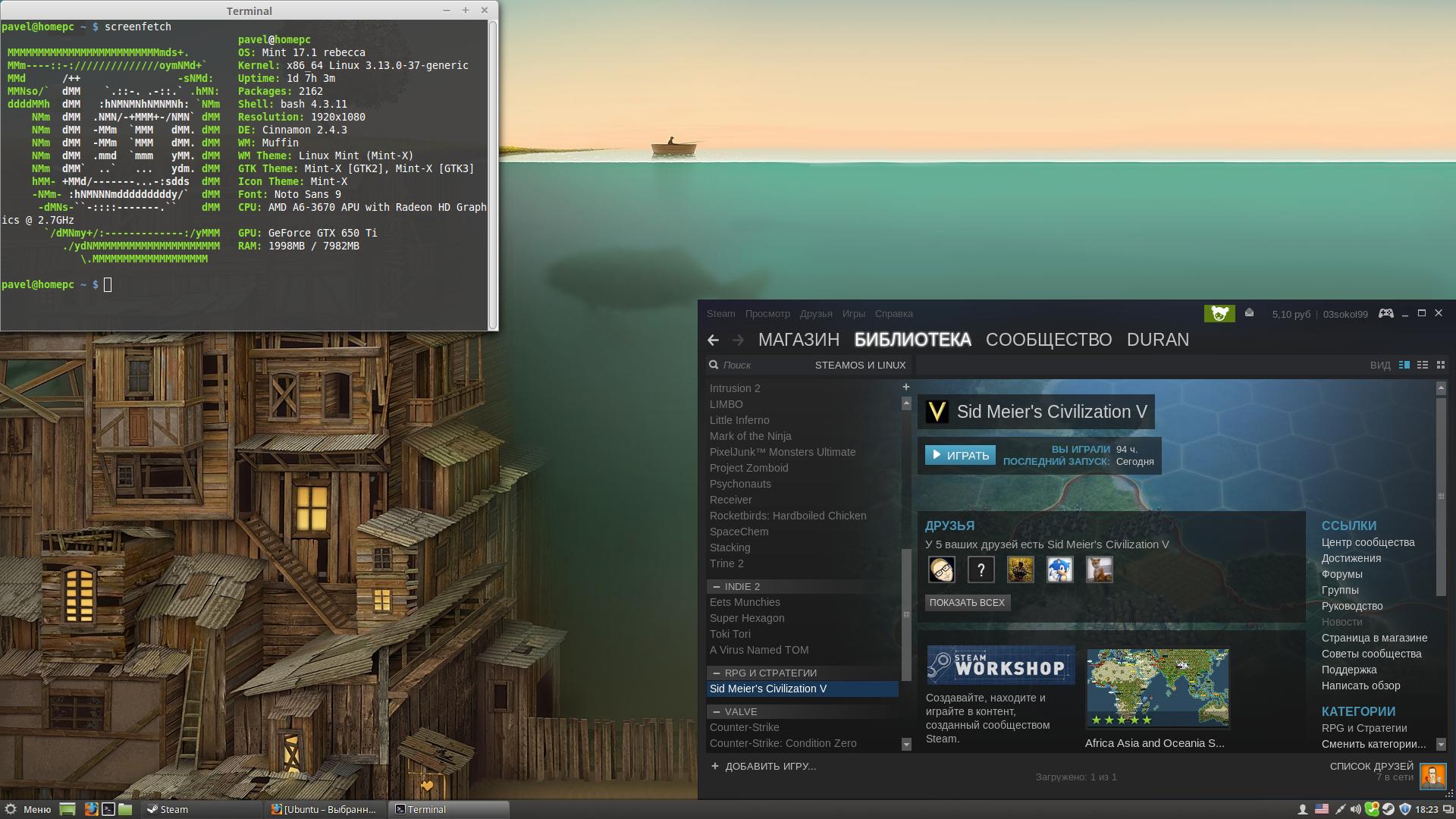Switch to the СООБЩЕСТВО tab
Image resolution: width=1456 pixels, height=819 pixels.
coord(1049,340)
